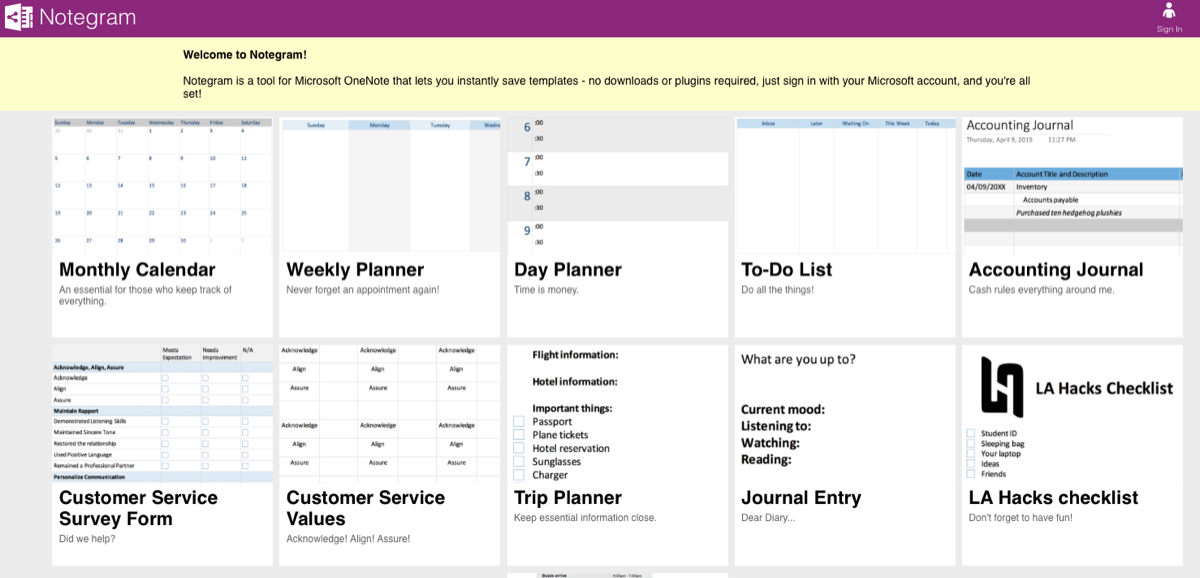The image size is (1200, 578).
Task: Click the LA Hacks checklist title
Action: point(1053,498)
